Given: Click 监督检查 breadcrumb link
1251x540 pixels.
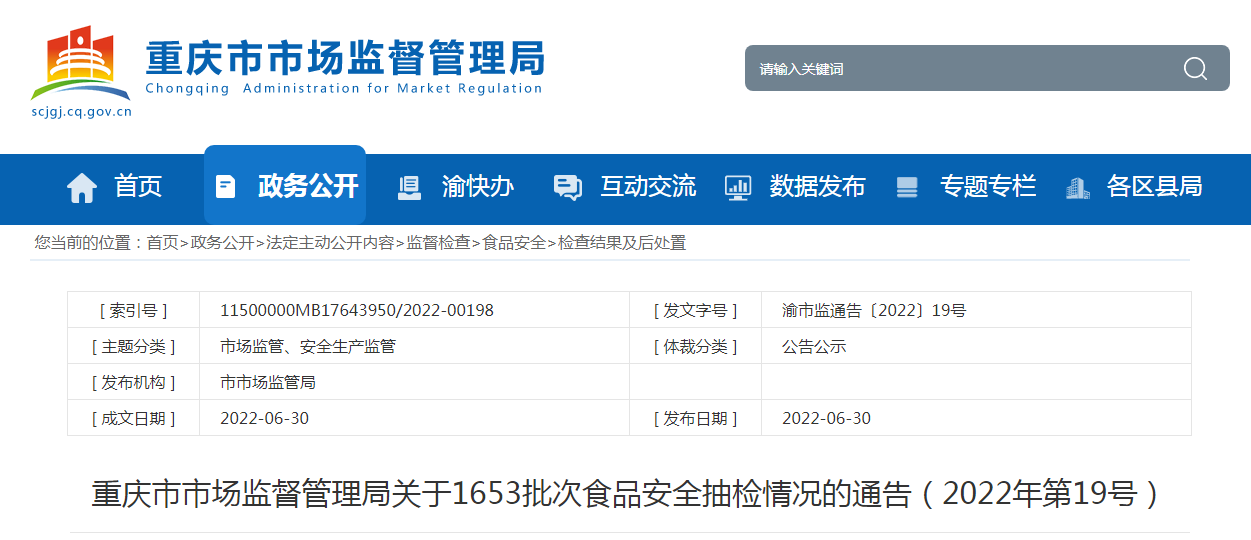Looking at the screenshot, I should pos(438,243).
